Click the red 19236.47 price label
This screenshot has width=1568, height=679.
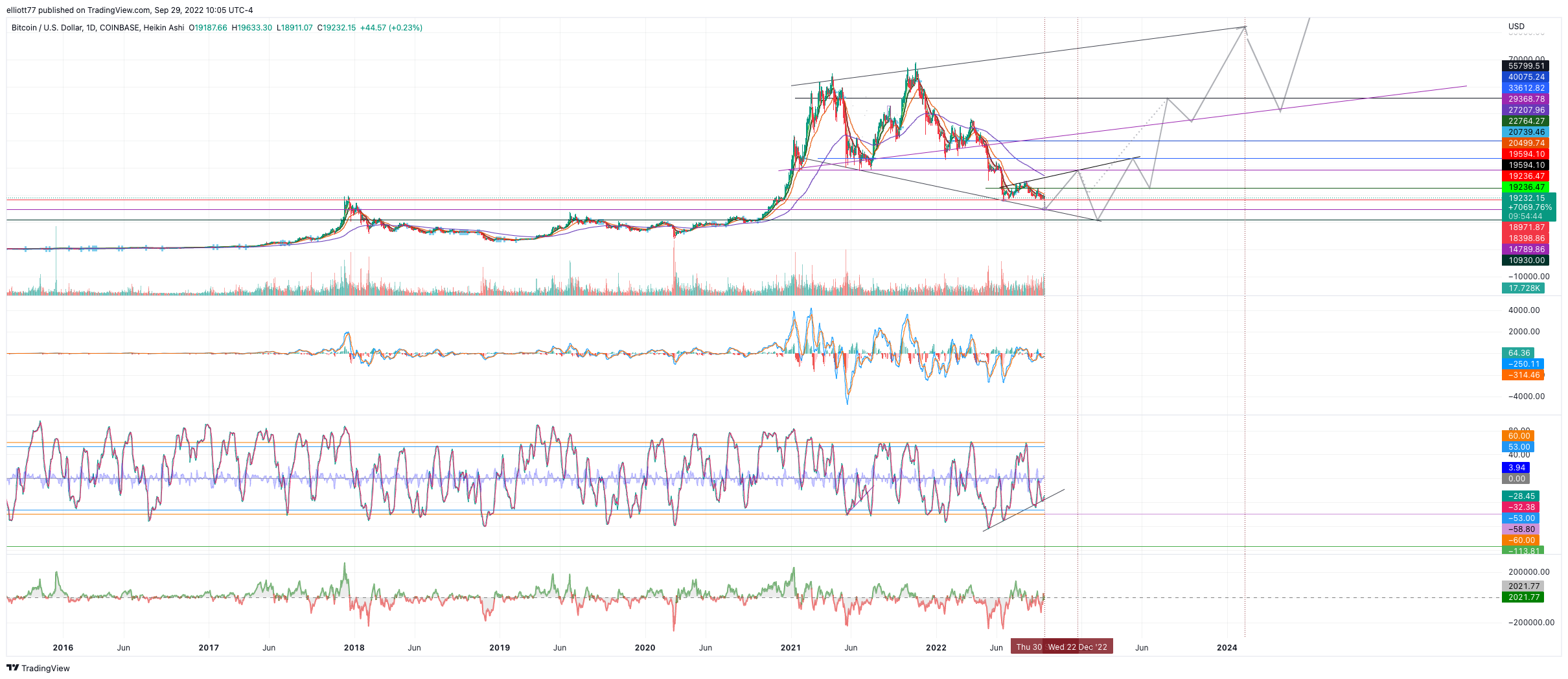coord(1525,176)
